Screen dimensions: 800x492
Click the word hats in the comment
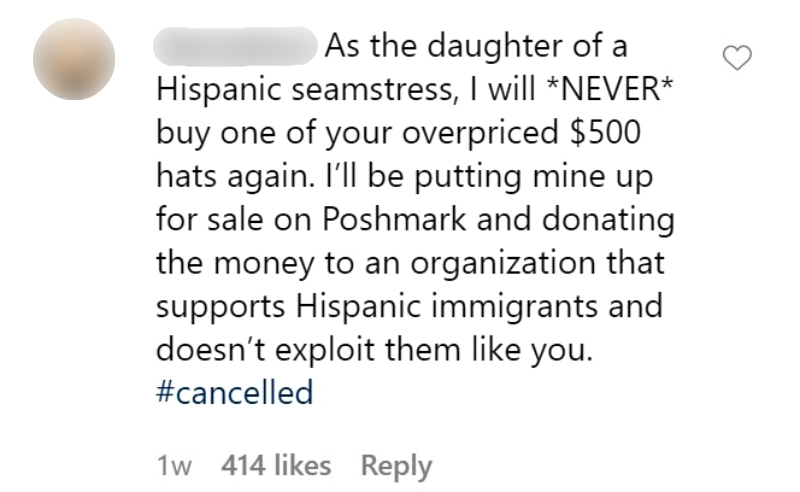186,176
